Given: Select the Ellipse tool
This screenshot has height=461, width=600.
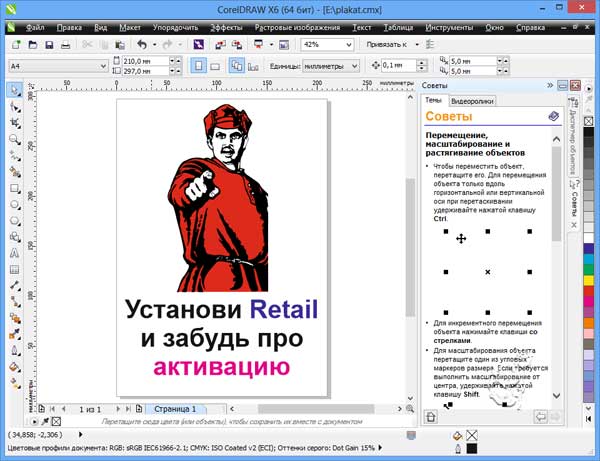Looking at the screenshot, I should [14, 204].
